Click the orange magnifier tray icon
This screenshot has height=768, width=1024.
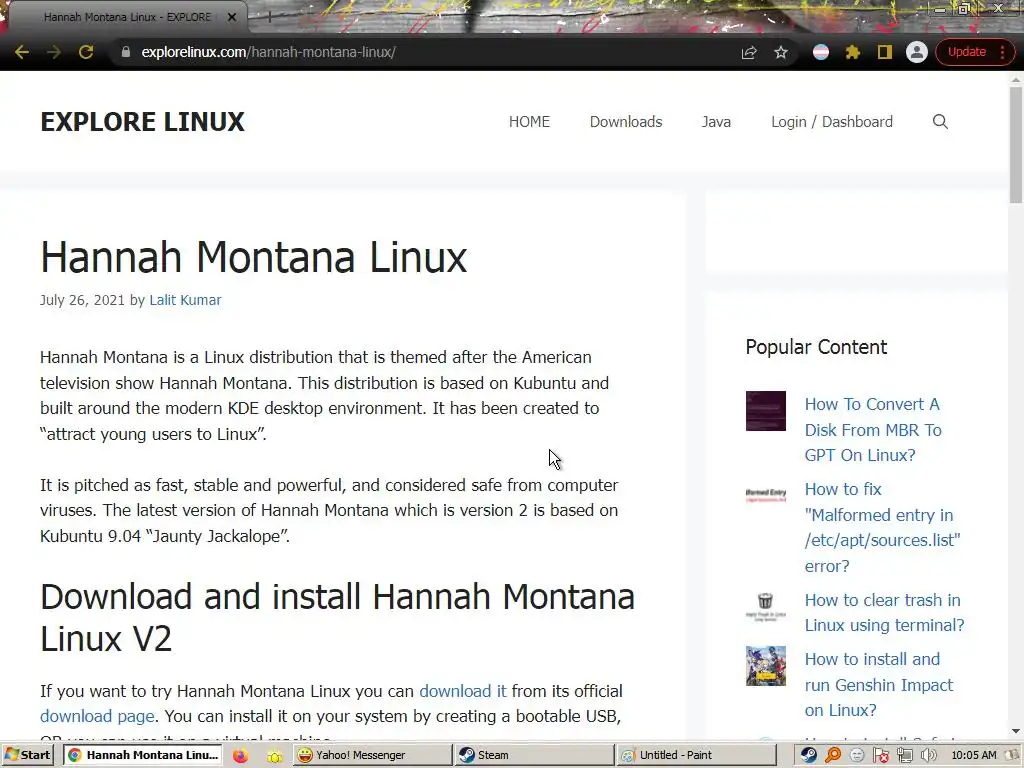[x=833, y=756]
